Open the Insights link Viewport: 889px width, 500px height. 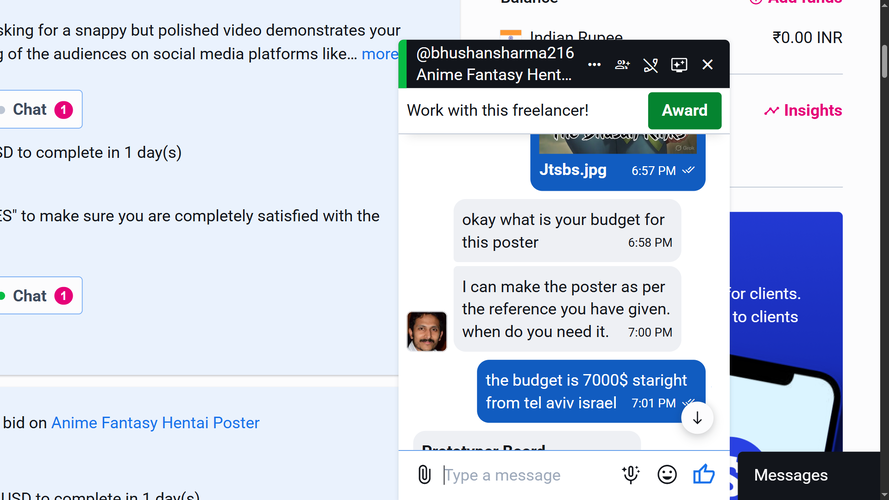point(803,111)
